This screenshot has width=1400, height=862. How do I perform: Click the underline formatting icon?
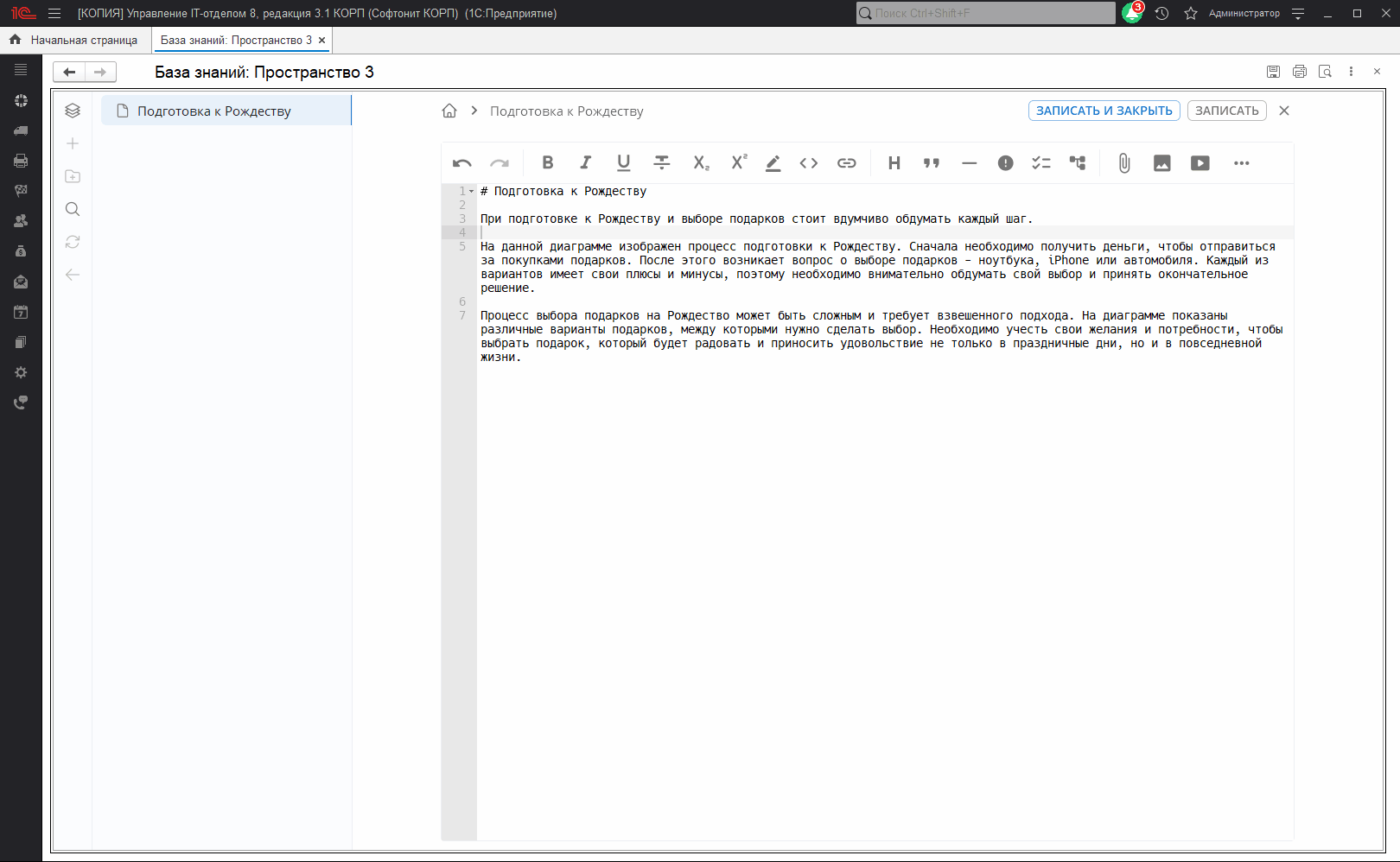[623, 162]
